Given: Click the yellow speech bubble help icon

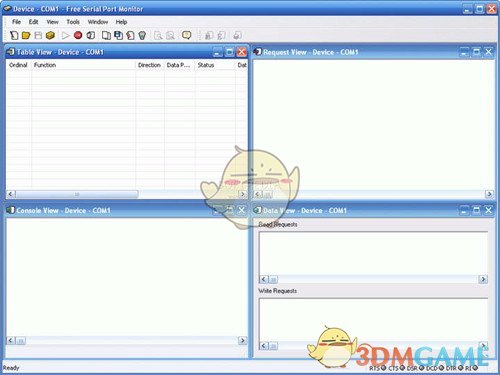Looking at the screenshot, I should point(186,35).
